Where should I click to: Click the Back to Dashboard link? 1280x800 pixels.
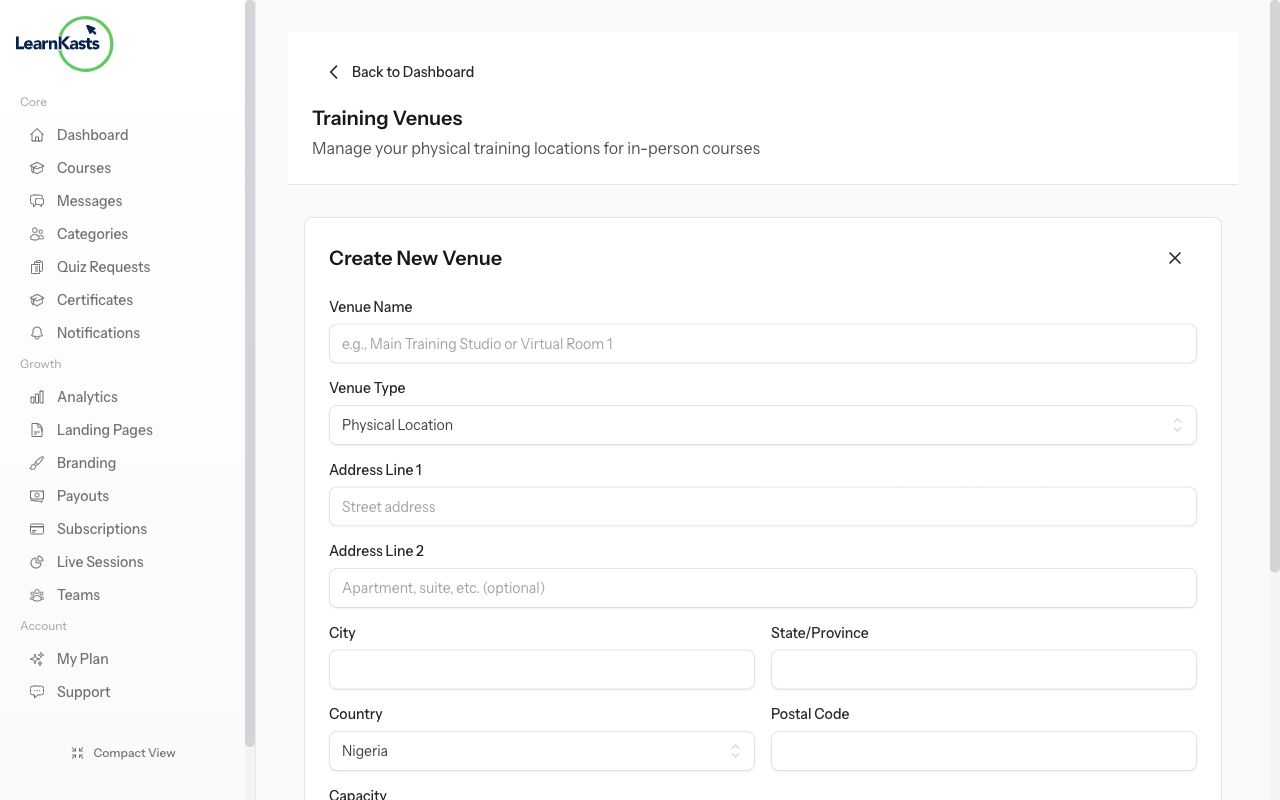pyautogui.click(x=400, y=71)
